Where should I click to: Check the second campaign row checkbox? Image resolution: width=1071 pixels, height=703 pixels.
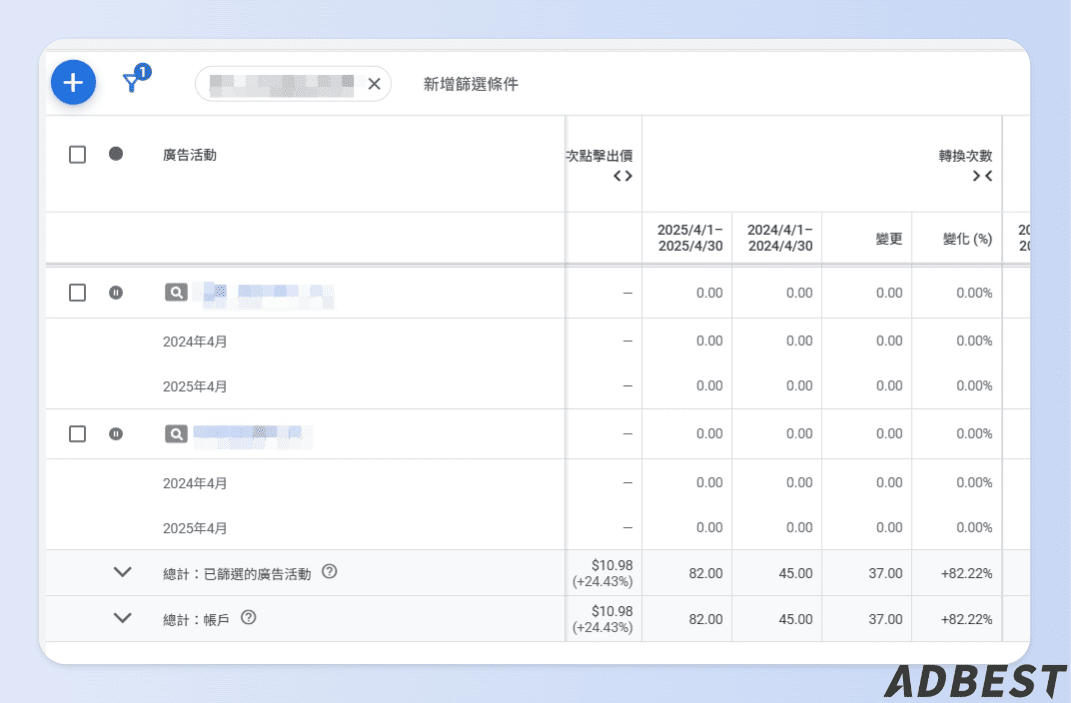click(x=77, y=433)
